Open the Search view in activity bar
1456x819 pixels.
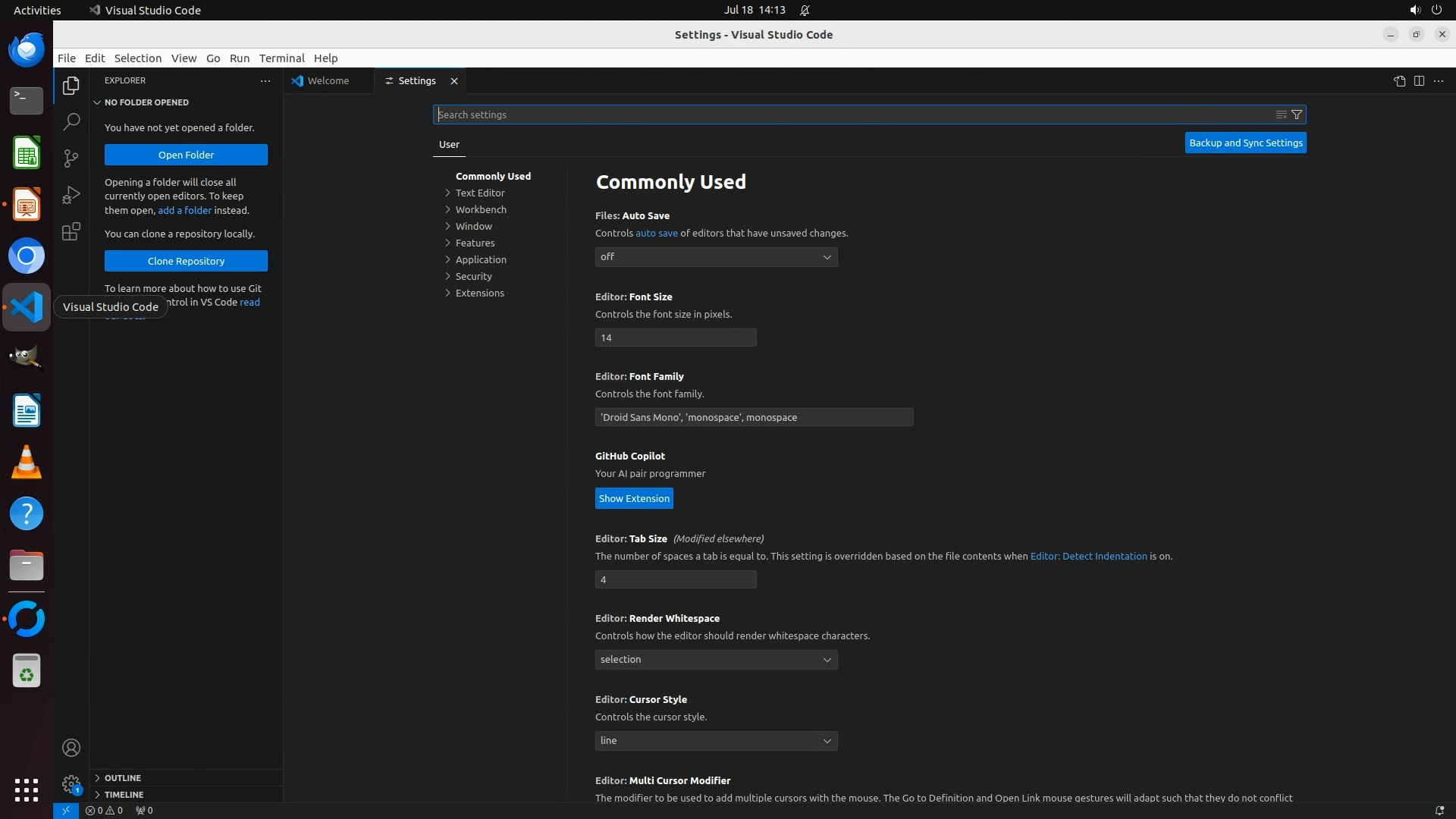pos(71,121)
